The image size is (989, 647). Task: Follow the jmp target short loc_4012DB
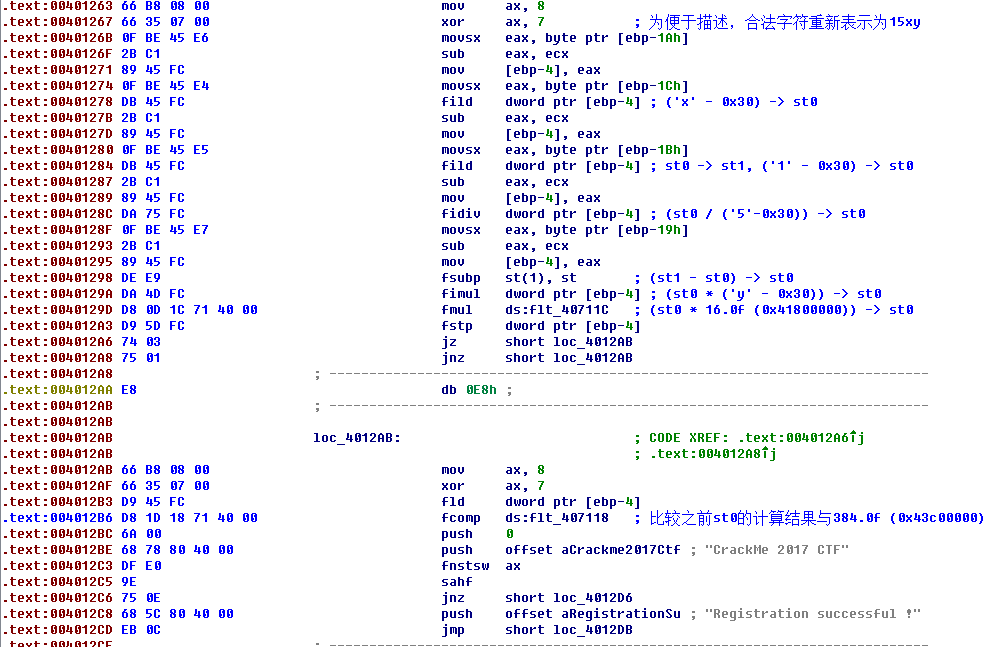(x=569, y=630)
